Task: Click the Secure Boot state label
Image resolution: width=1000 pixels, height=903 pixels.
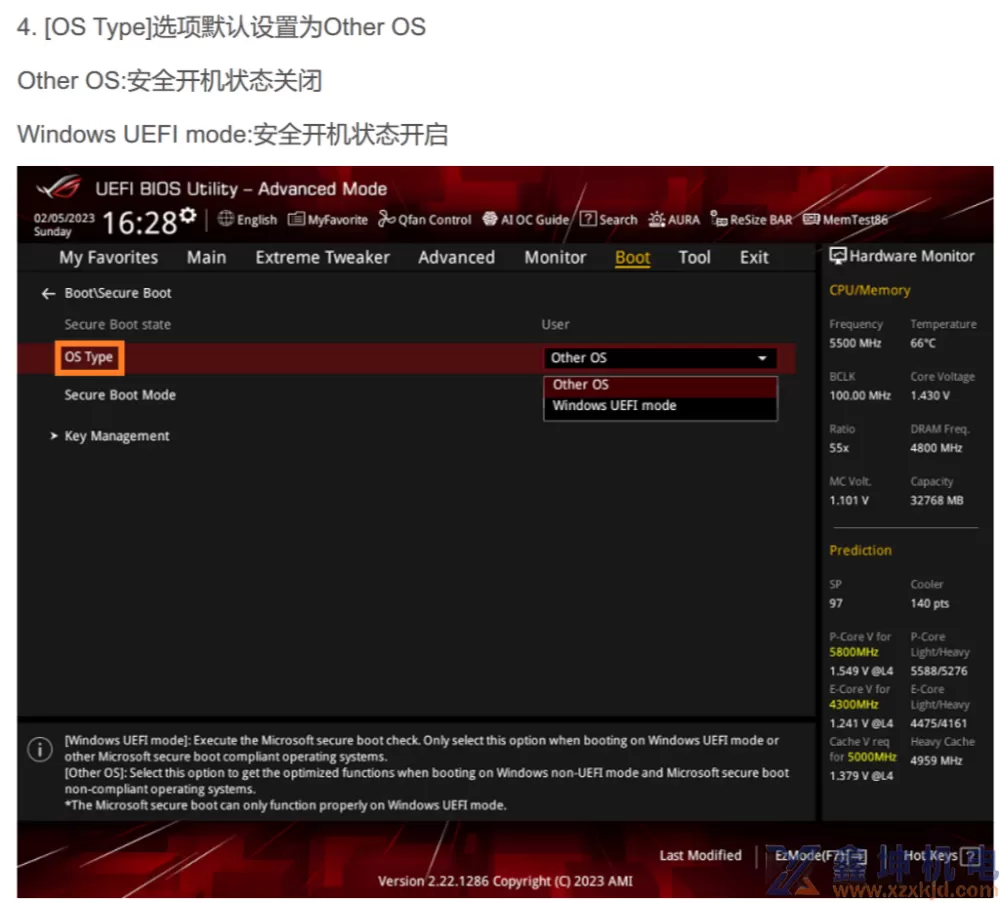Action: [117, 325]
